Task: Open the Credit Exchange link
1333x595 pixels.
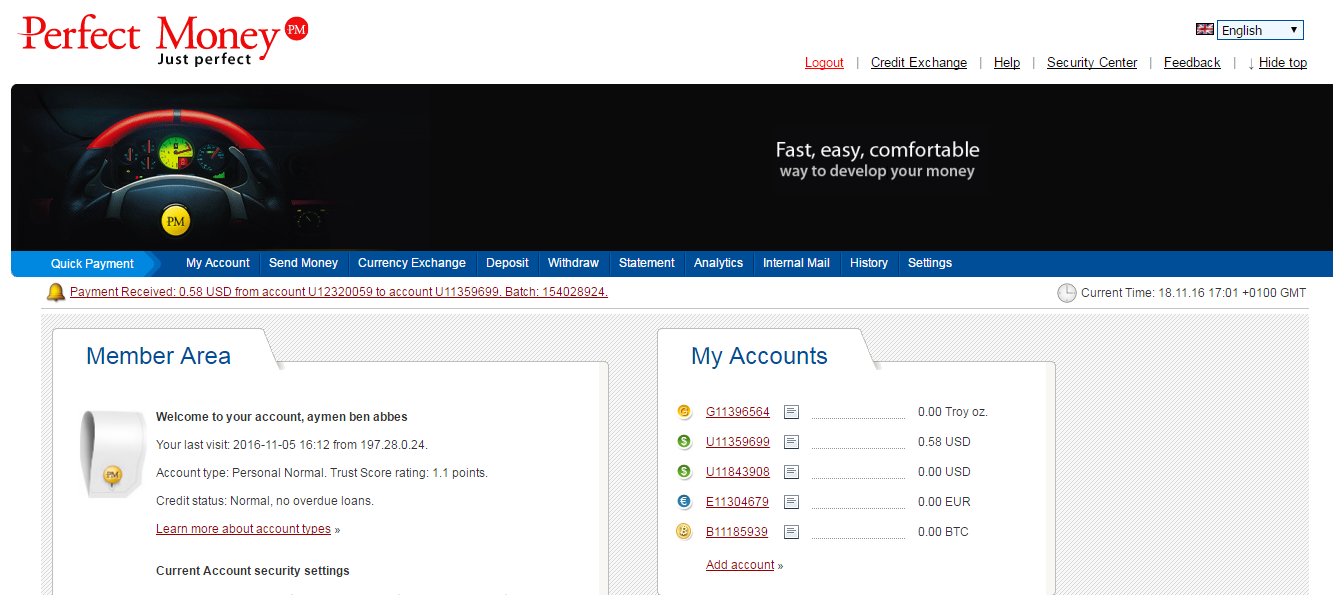Action: coord(919,62)
